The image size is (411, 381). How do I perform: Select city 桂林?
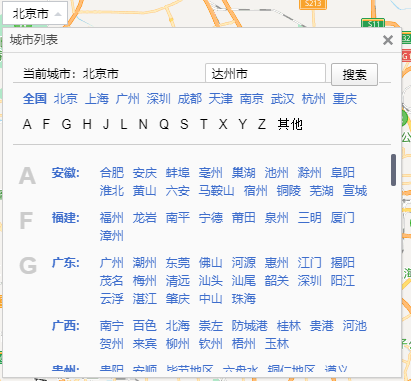(x=289, y=326)
